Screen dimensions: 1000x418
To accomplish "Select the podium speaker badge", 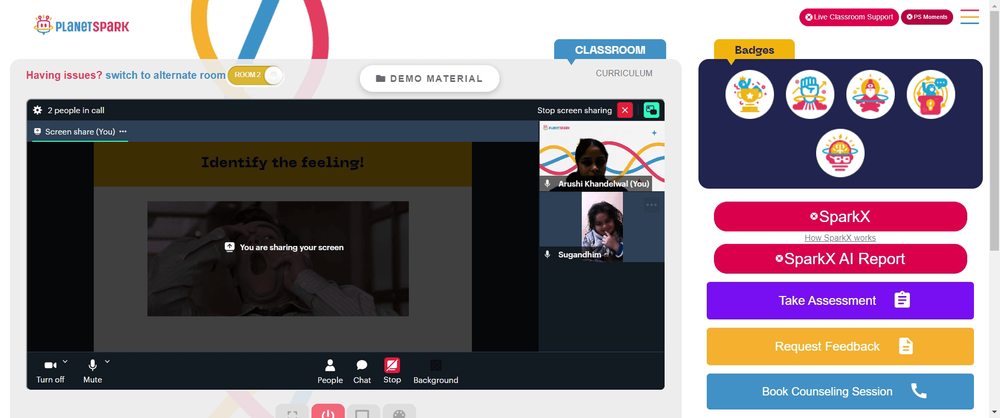I will click(930, 94).
